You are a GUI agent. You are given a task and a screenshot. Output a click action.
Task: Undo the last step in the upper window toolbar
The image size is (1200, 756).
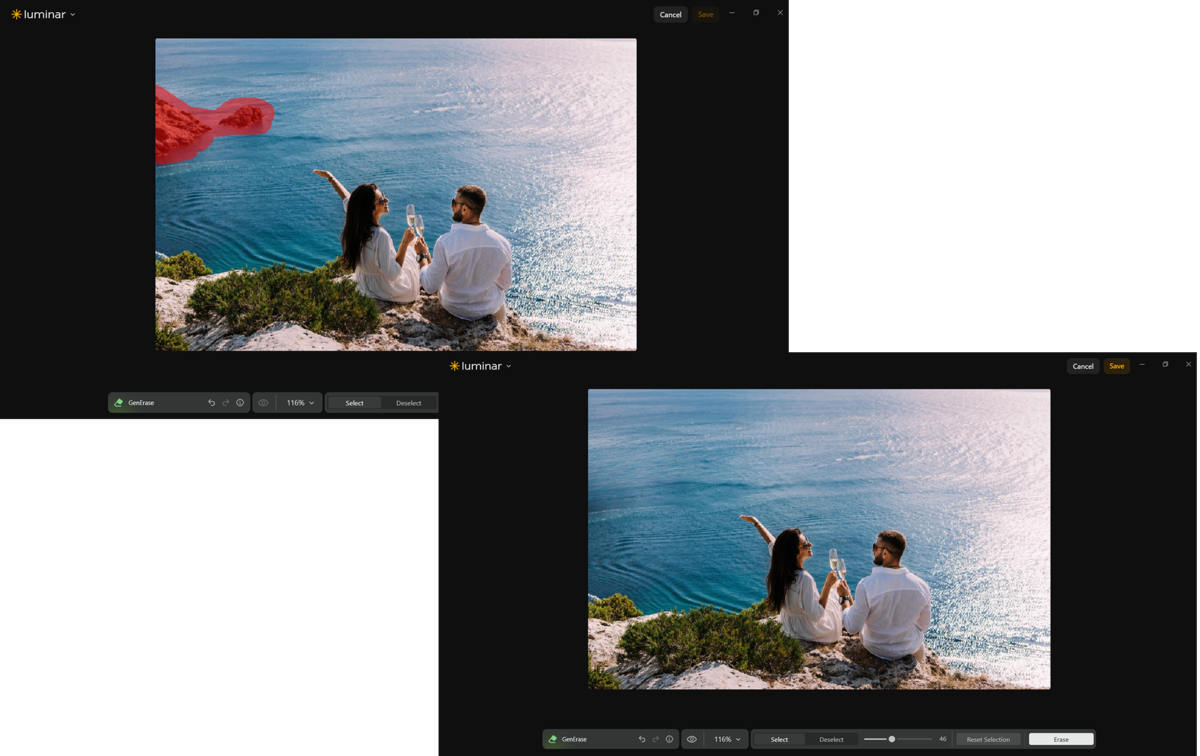point(211,403)
